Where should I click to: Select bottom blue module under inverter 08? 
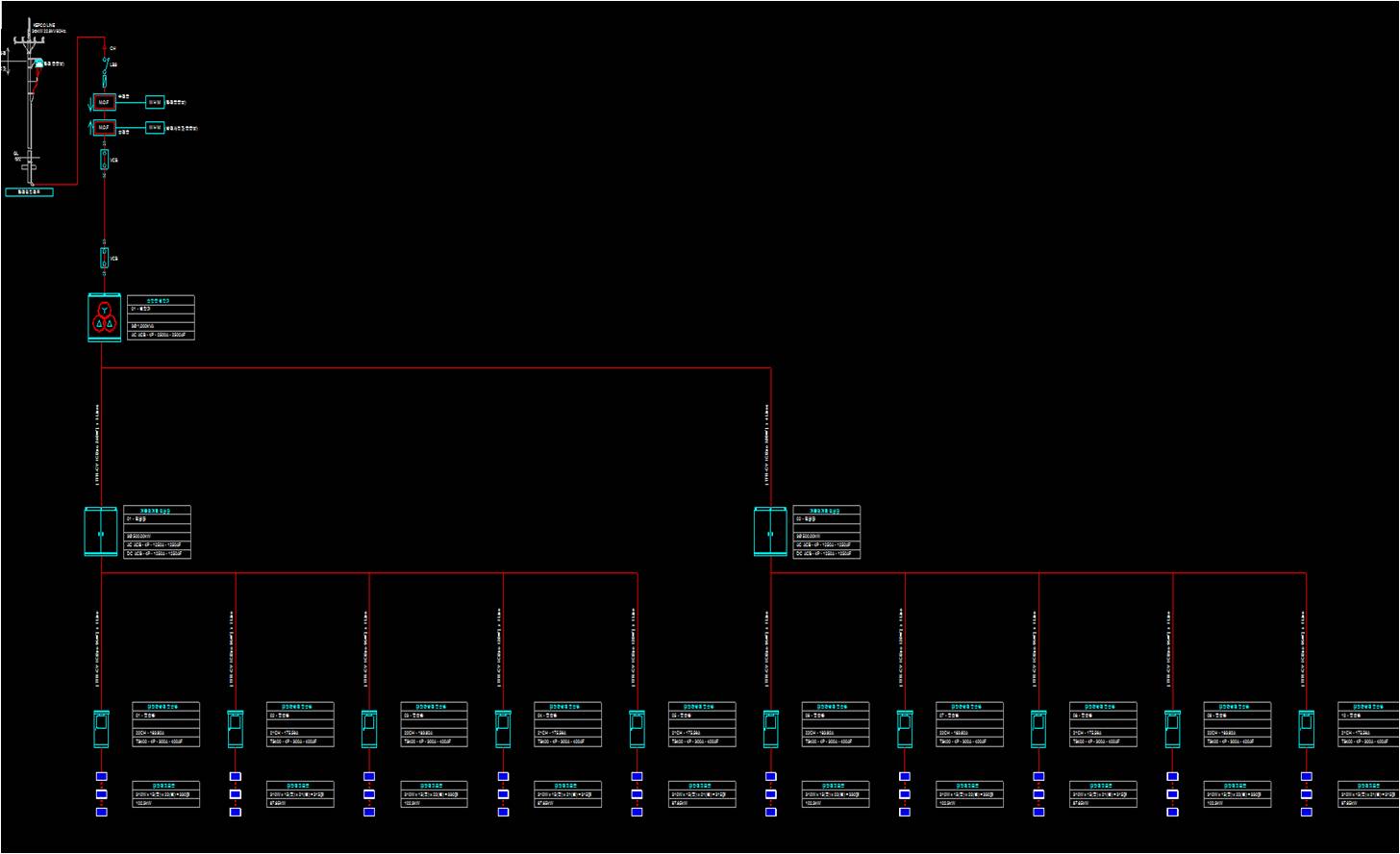coord(1038,813)
